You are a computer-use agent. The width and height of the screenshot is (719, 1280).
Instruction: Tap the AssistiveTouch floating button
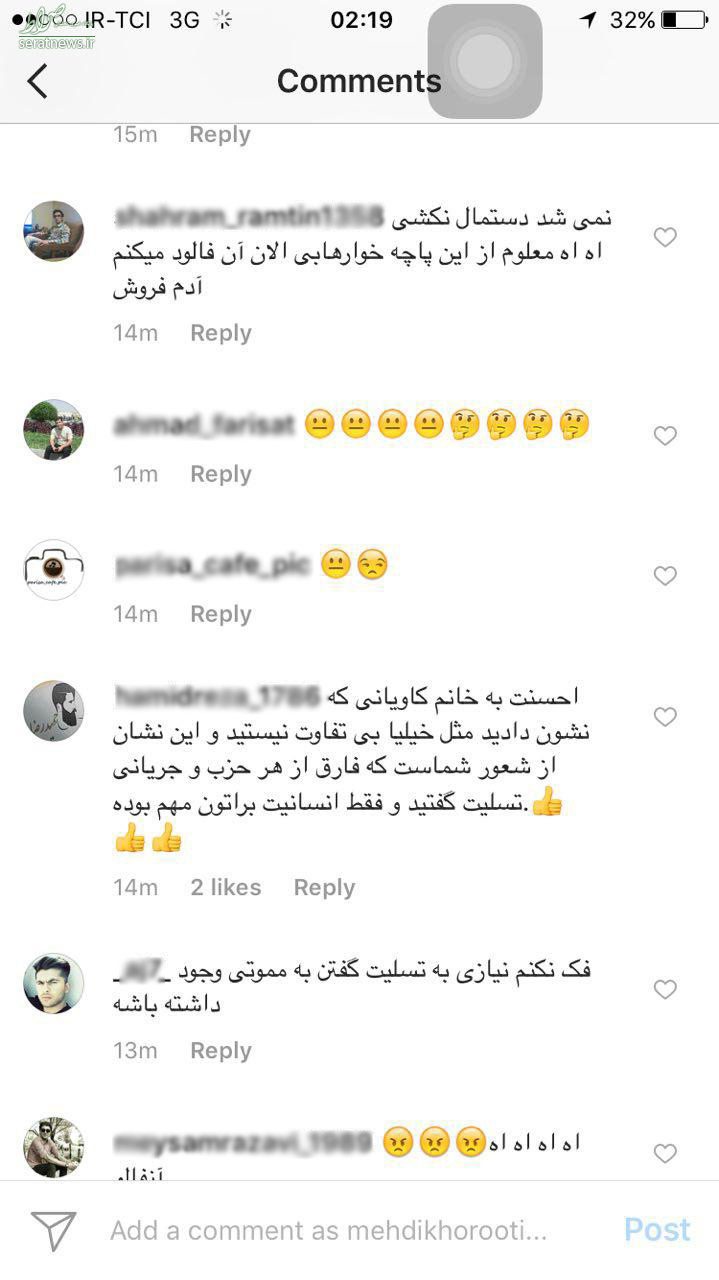point(485,62)
